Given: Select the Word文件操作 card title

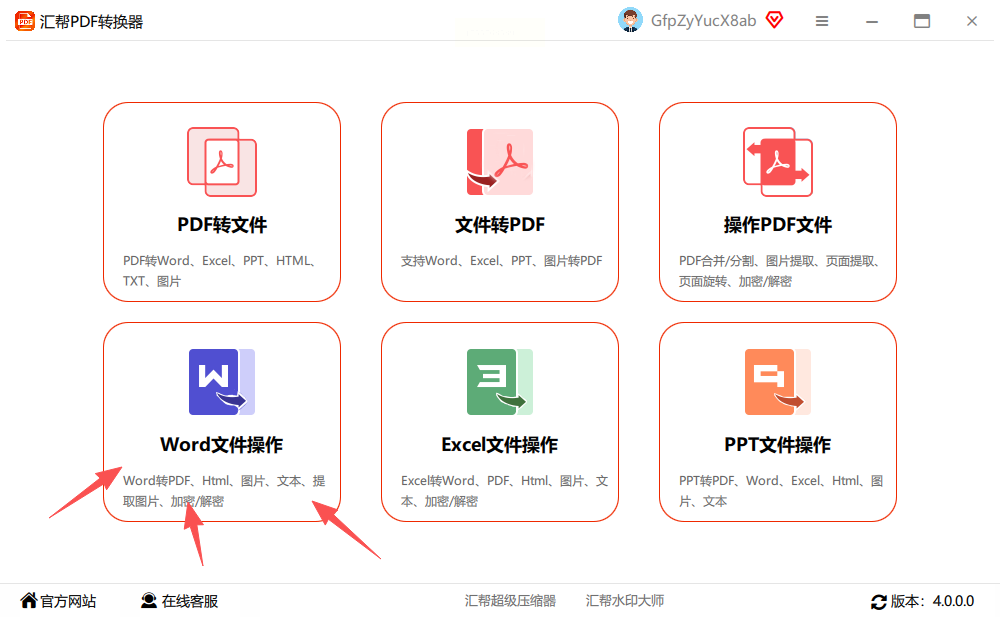Looking at the screenshot, I should pyautogui.click(x=221, y=445).
